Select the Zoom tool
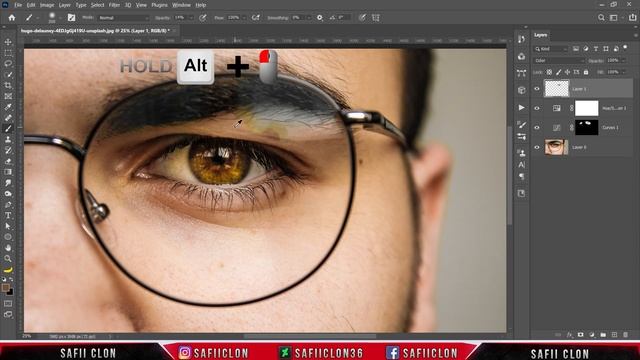Image resolution: width=640 pixels, height=360 pixels. 8,258
